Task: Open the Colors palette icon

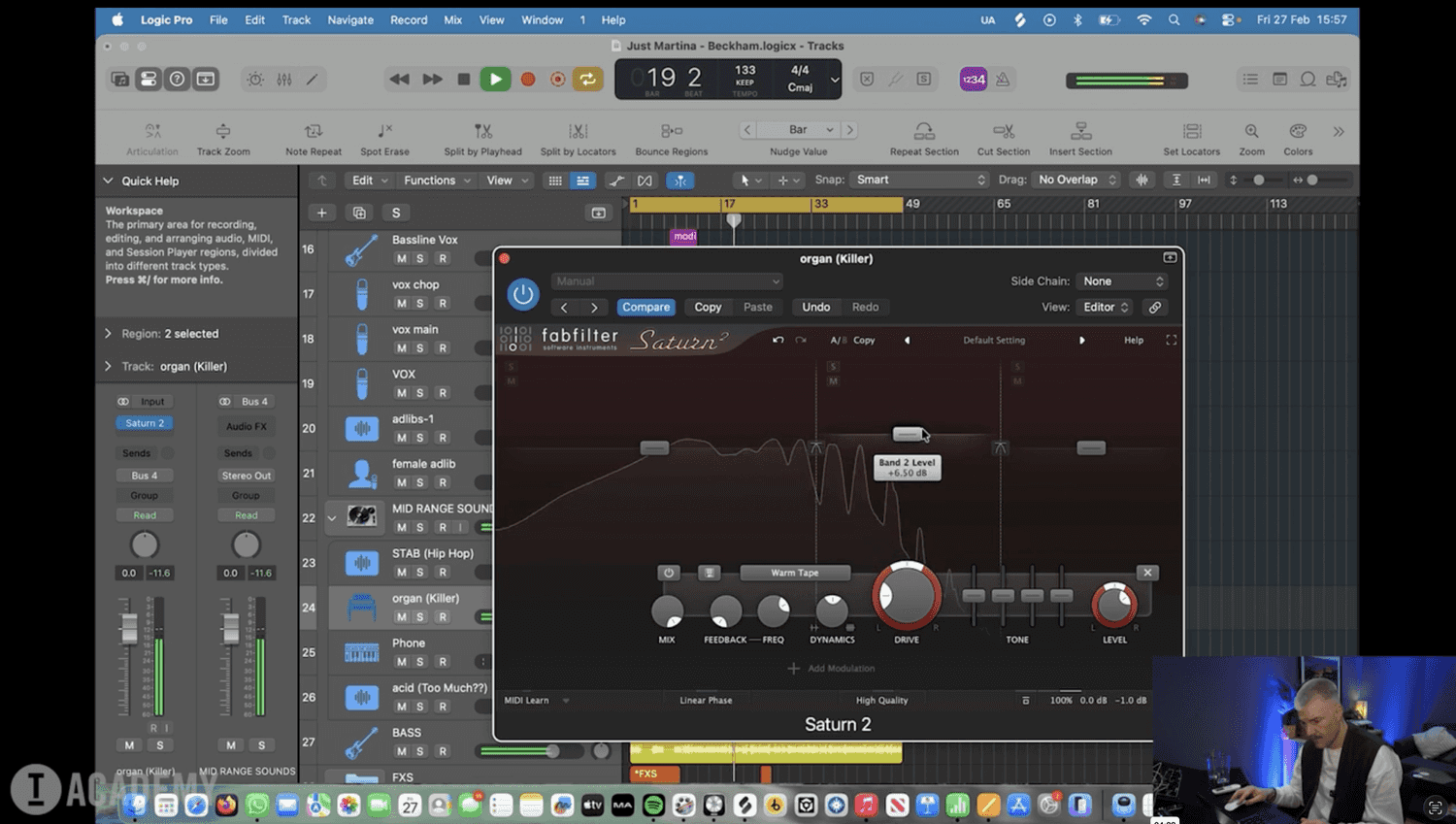Action: 1297,131
